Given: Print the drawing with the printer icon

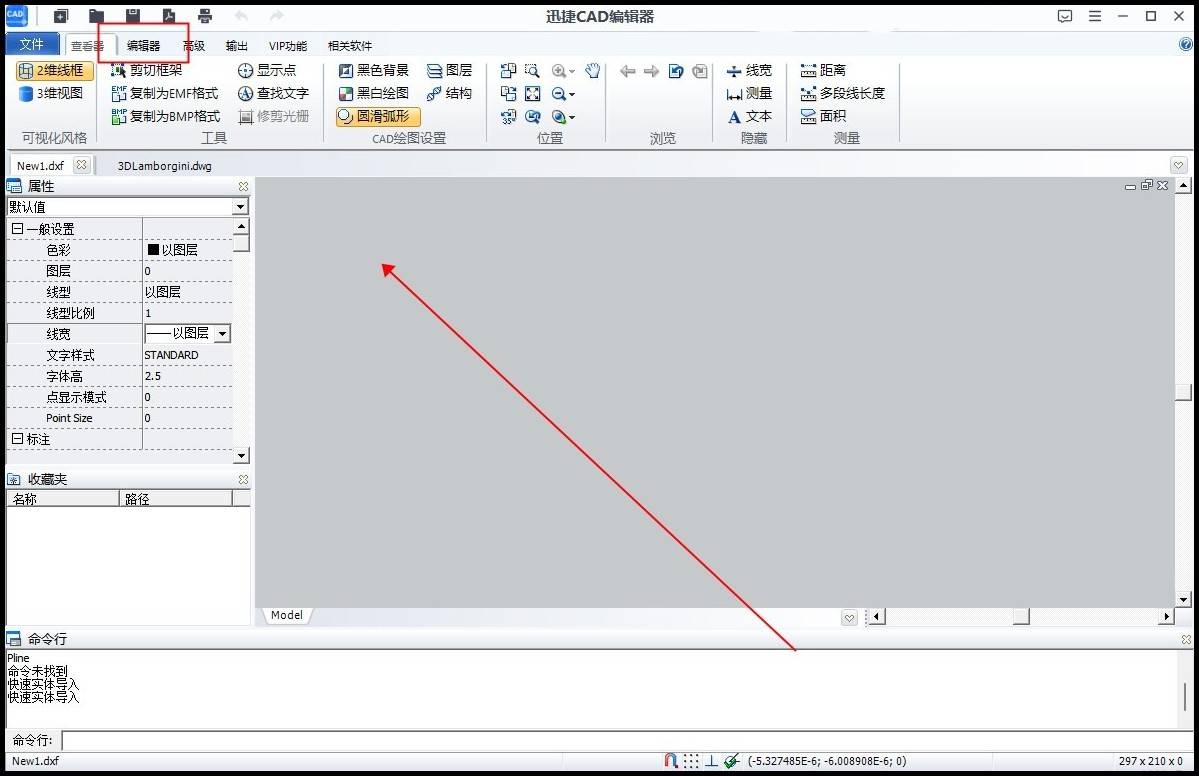Looking at the screenshot, I should (205, 16).
